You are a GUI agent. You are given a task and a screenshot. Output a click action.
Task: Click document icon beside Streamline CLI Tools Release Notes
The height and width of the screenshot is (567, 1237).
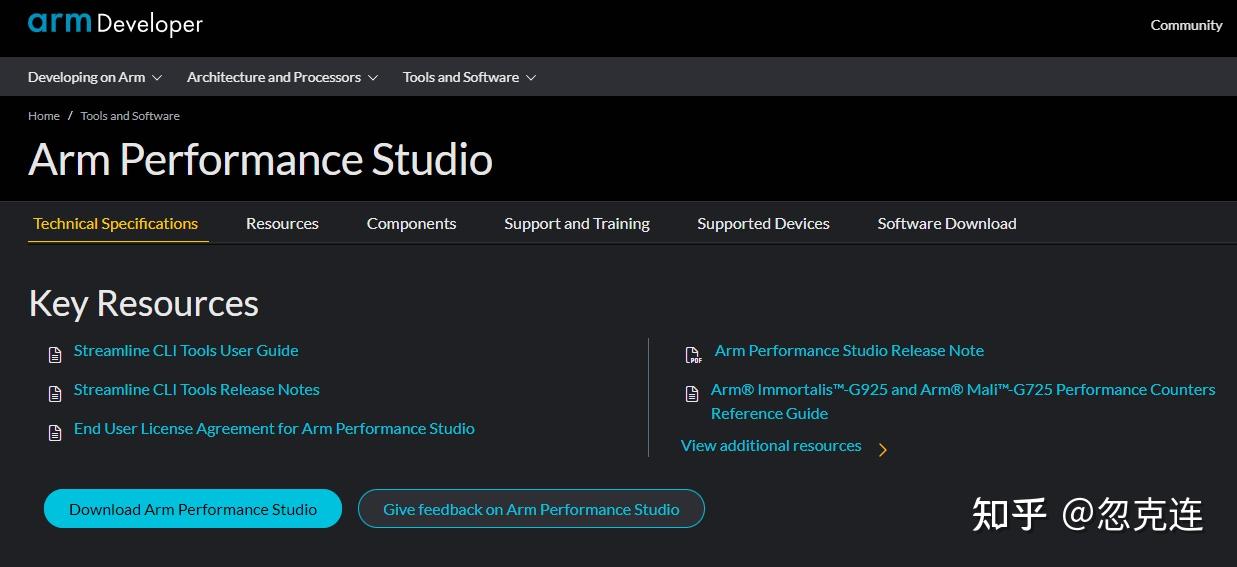[x=55, y=393]
